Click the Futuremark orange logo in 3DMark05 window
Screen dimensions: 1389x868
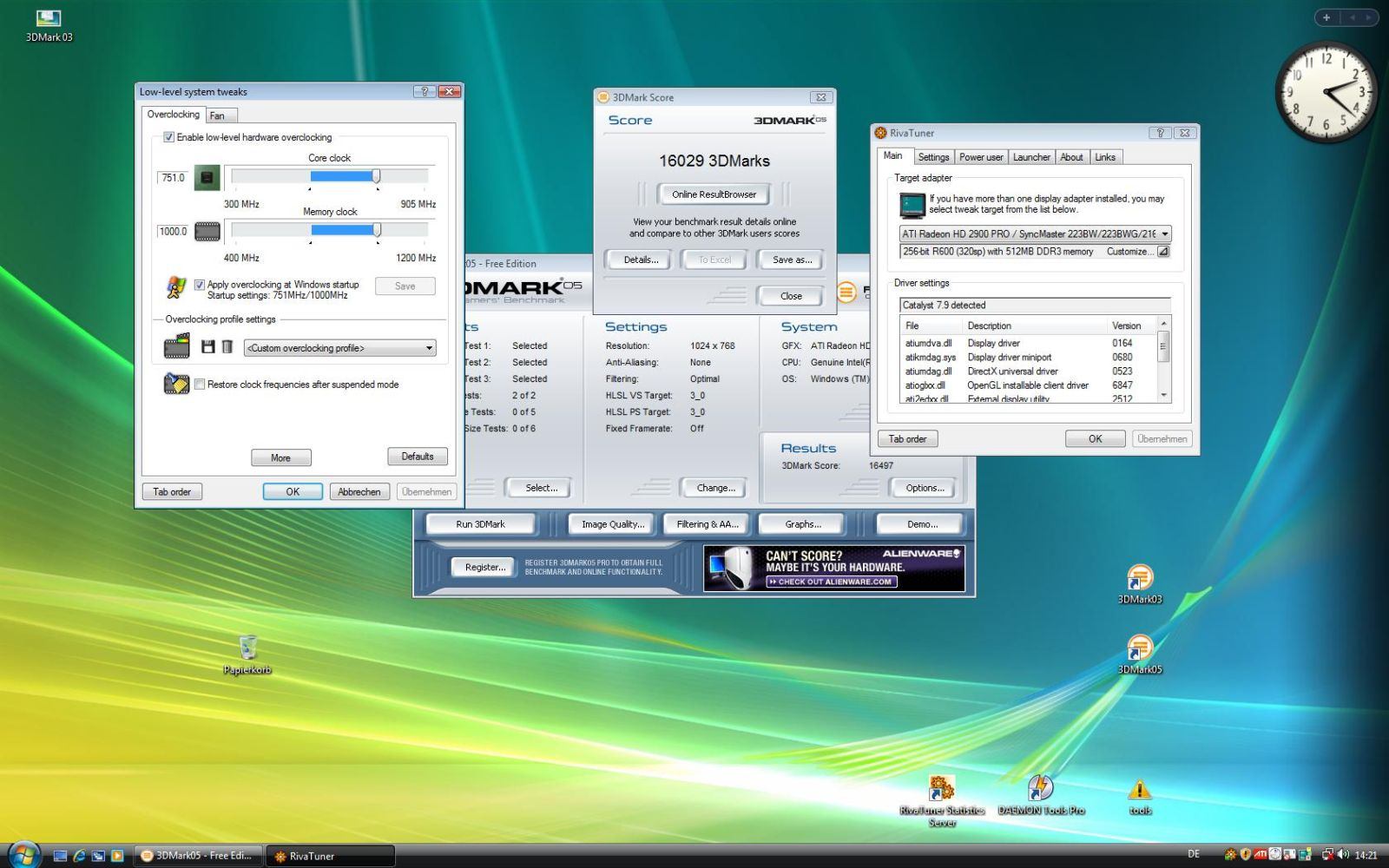846,293
